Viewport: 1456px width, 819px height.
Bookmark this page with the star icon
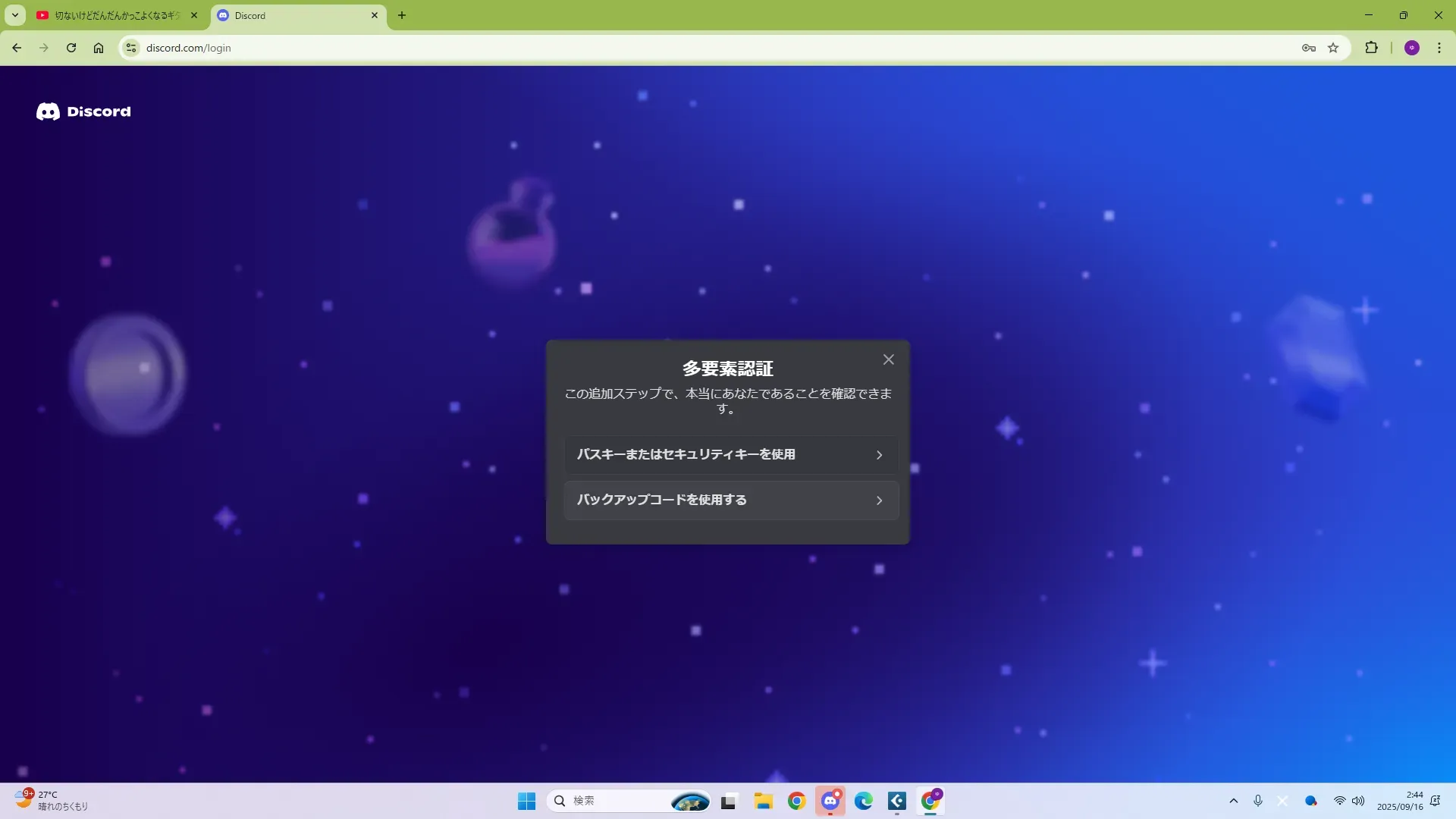[1333, 48]
